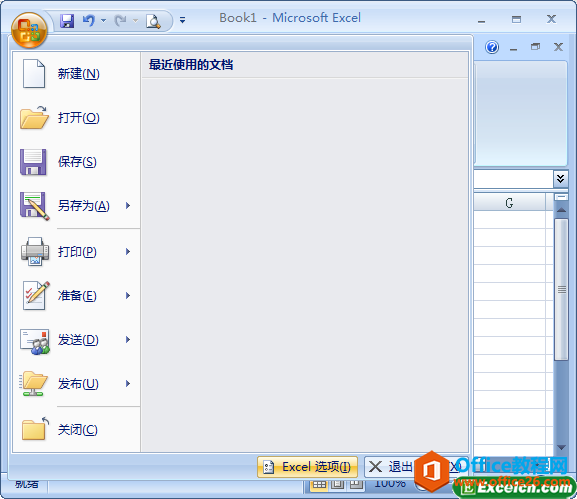Select column G header
The height and width of the screenshot is (499, 577).
coord(509,203)
